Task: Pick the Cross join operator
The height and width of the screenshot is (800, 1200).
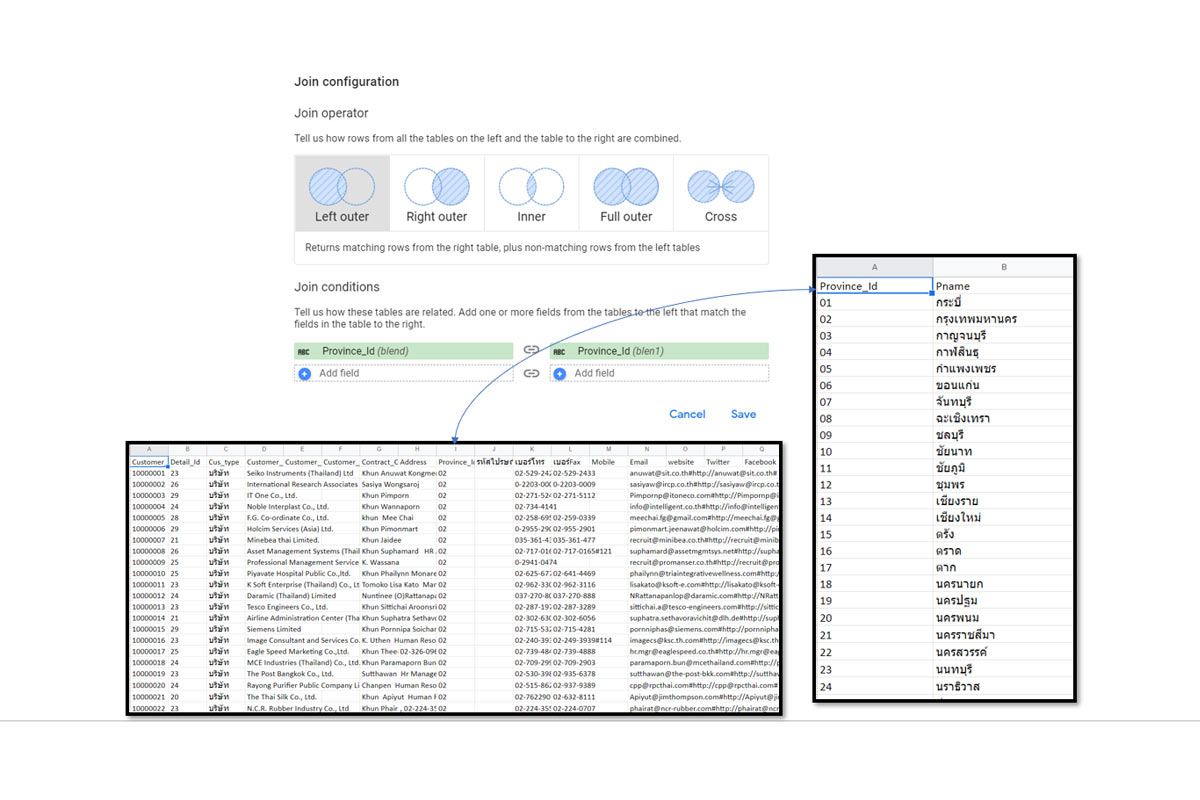Action: tap(721, 194)
